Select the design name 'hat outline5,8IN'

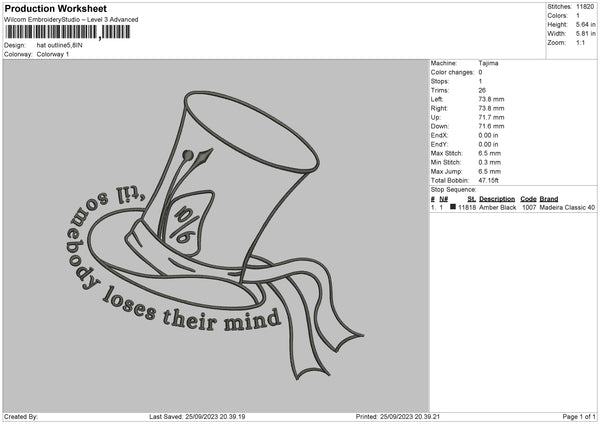click(x=59, y=45)
